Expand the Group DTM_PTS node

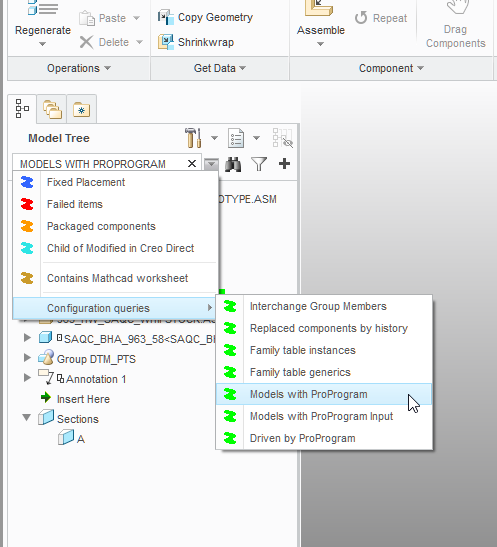(27, 358)
